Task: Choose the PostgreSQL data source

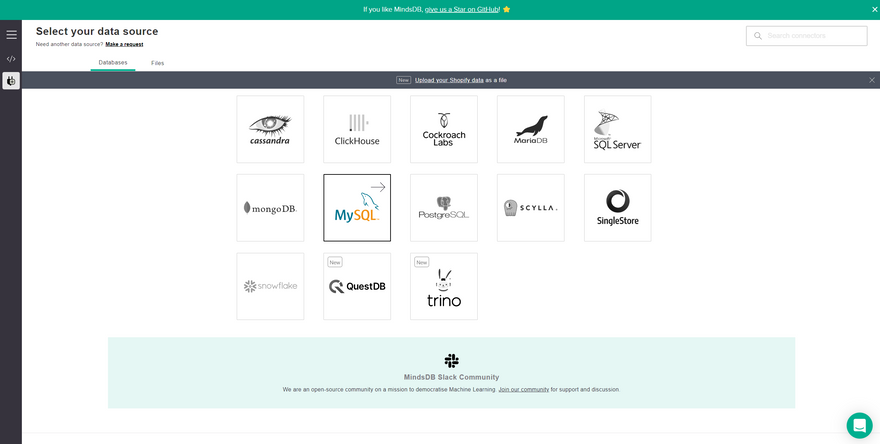Action: coord(444,208)
